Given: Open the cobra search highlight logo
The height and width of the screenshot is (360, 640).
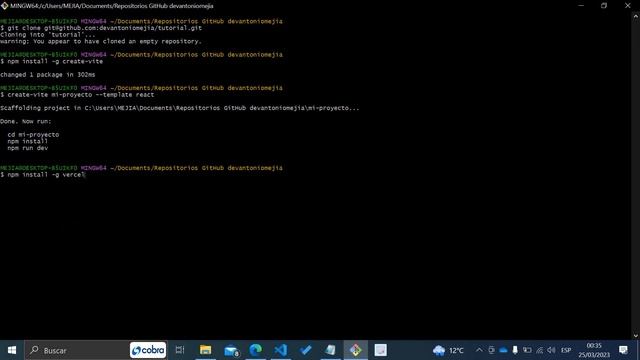Looking at the screenshot, I should coord(148,350).
